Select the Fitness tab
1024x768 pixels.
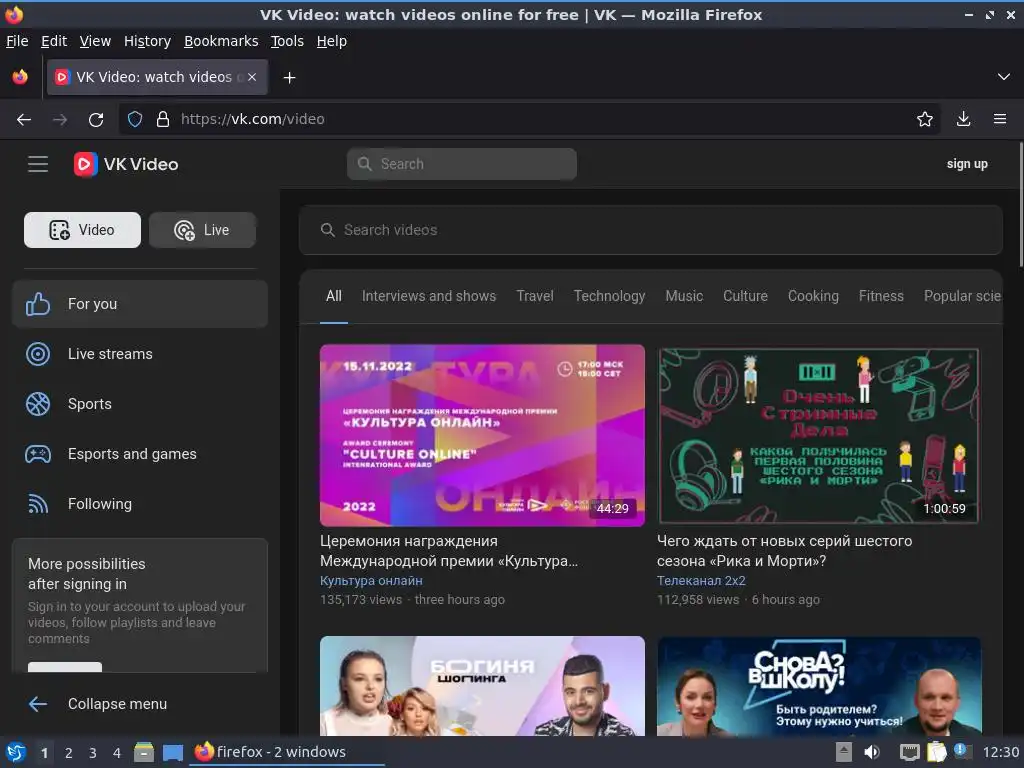[881, 296]
